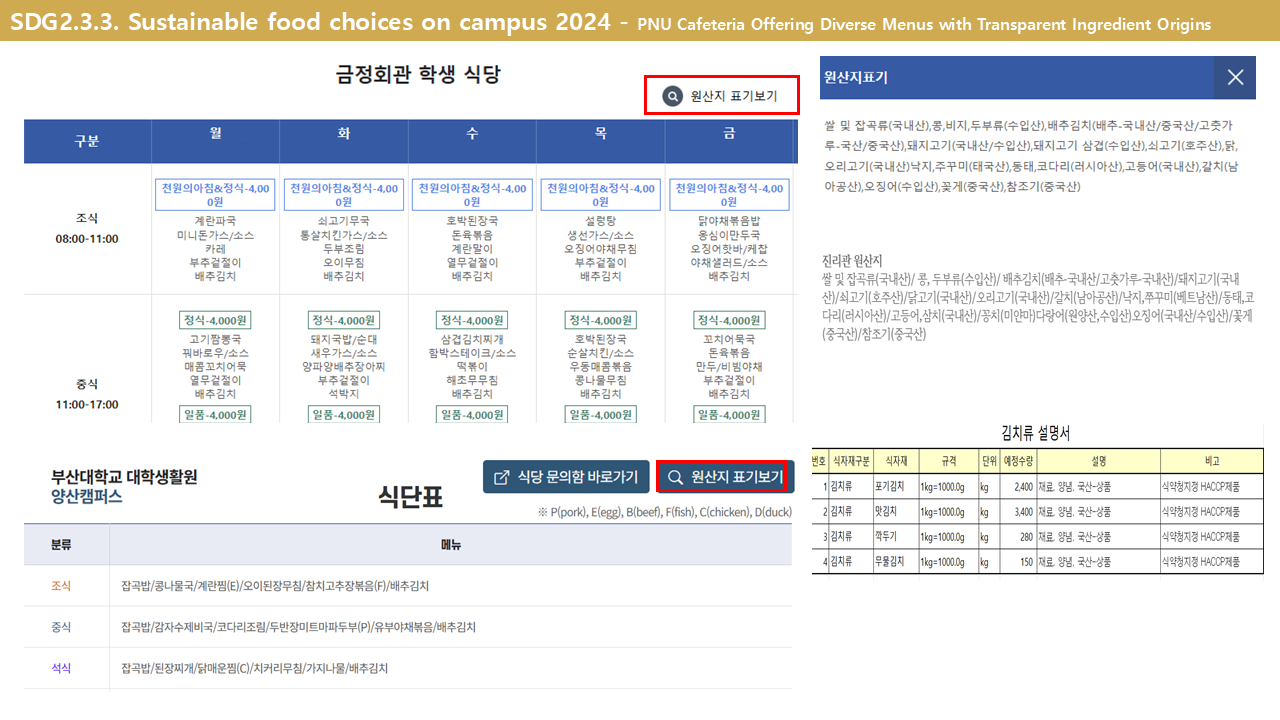Select the 수 (Wednesday) column header
The image size is (1280, 720).
[x=472, y=132]
